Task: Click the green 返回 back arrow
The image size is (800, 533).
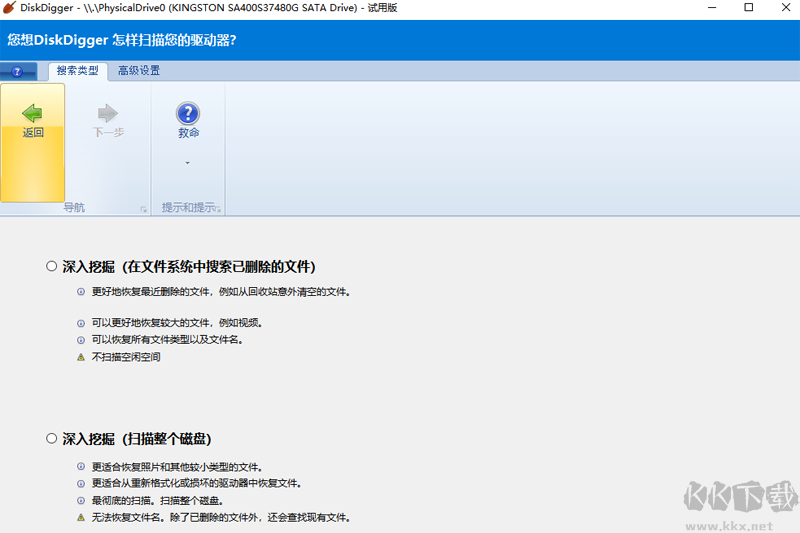Action: coord(33,113)
